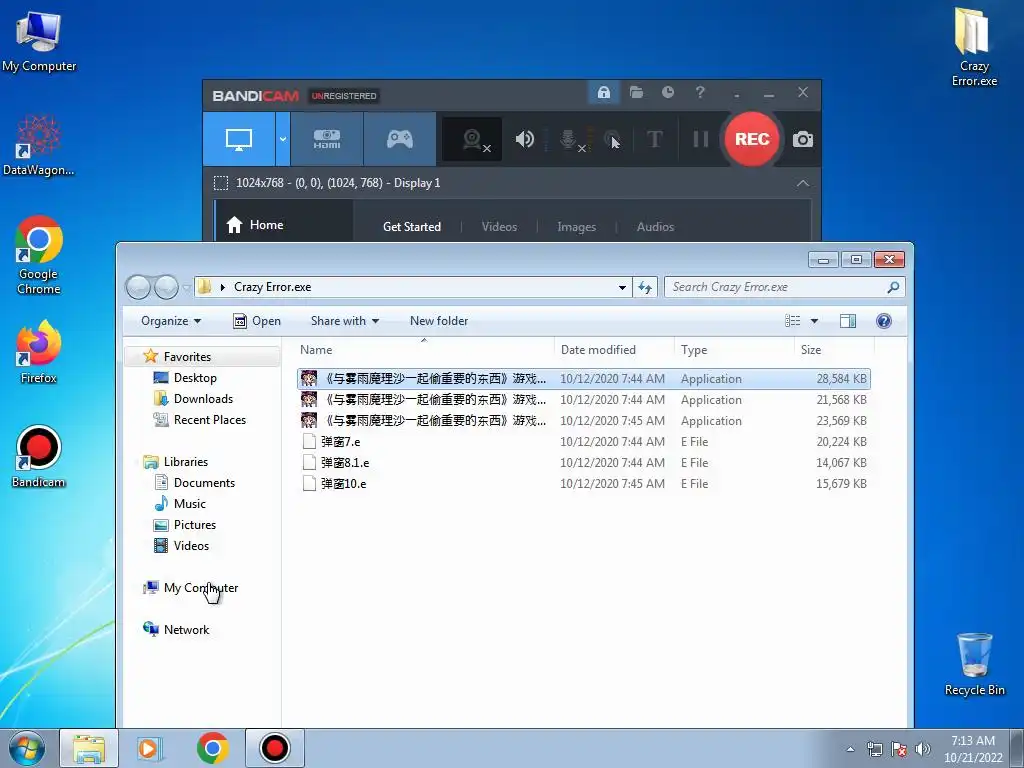Open view options dropdown arrow

814,321
